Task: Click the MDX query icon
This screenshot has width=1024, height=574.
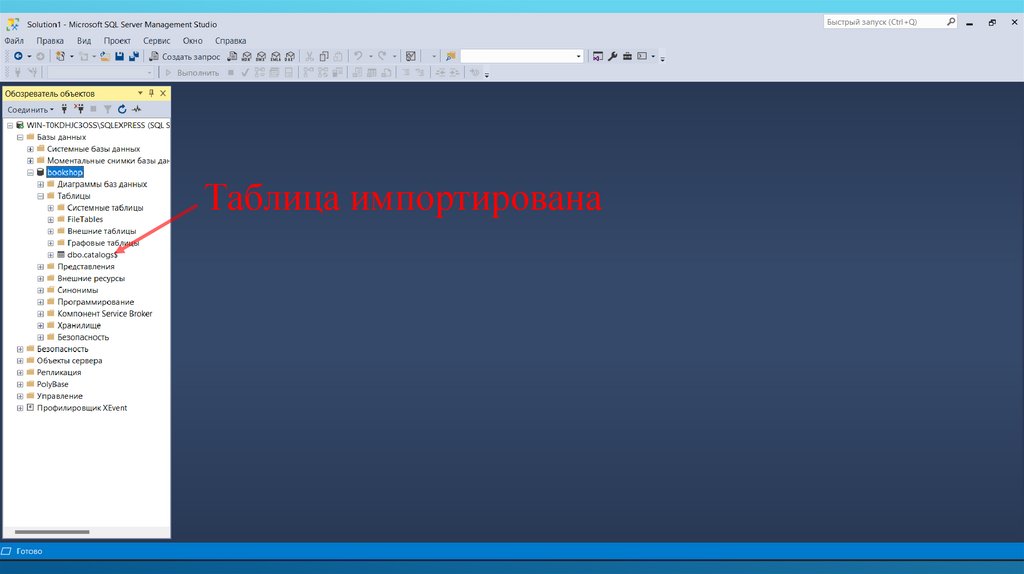Action: [x=247, y=56]
